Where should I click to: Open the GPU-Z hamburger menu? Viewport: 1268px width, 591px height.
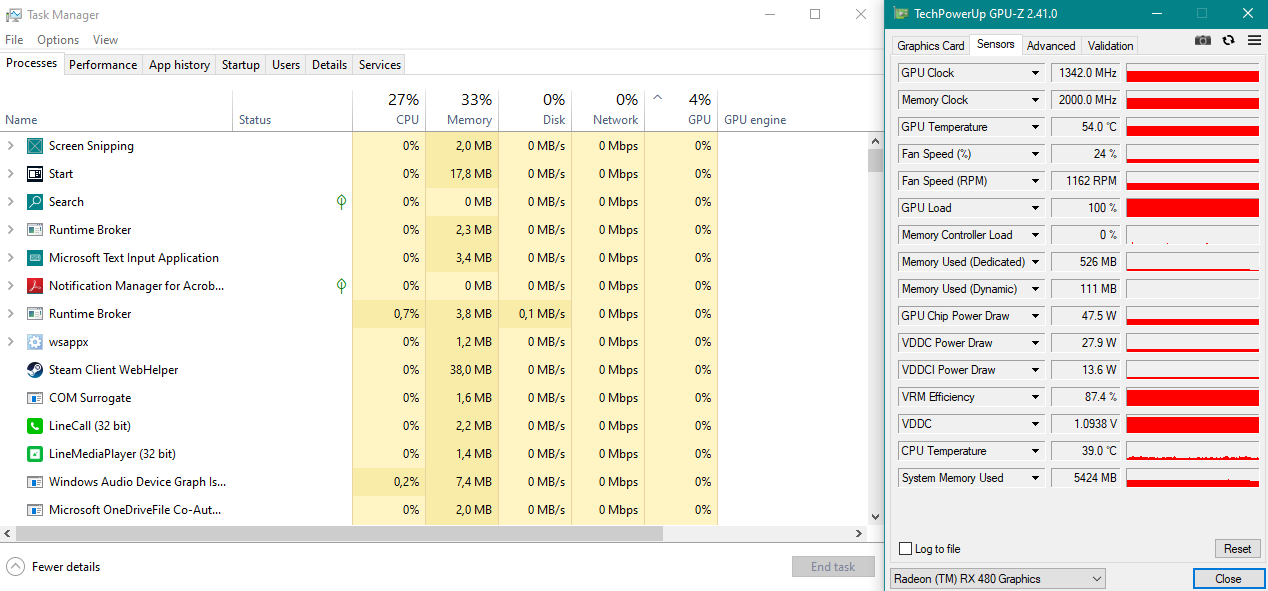[1254, 41]
